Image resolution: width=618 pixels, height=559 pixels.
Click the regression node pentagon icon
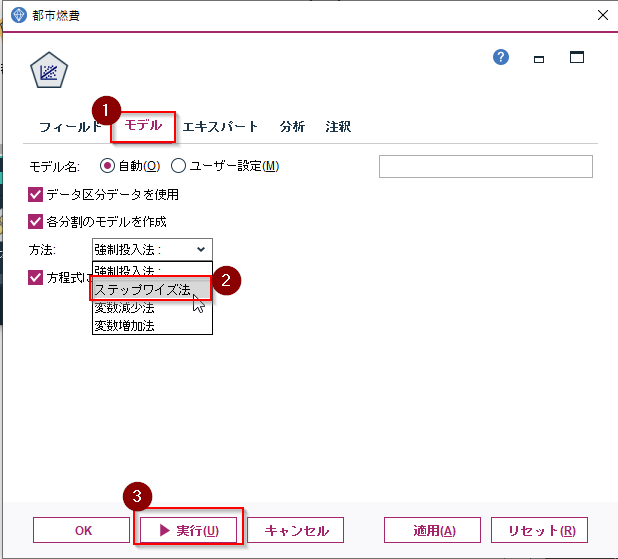click(49, 71)
